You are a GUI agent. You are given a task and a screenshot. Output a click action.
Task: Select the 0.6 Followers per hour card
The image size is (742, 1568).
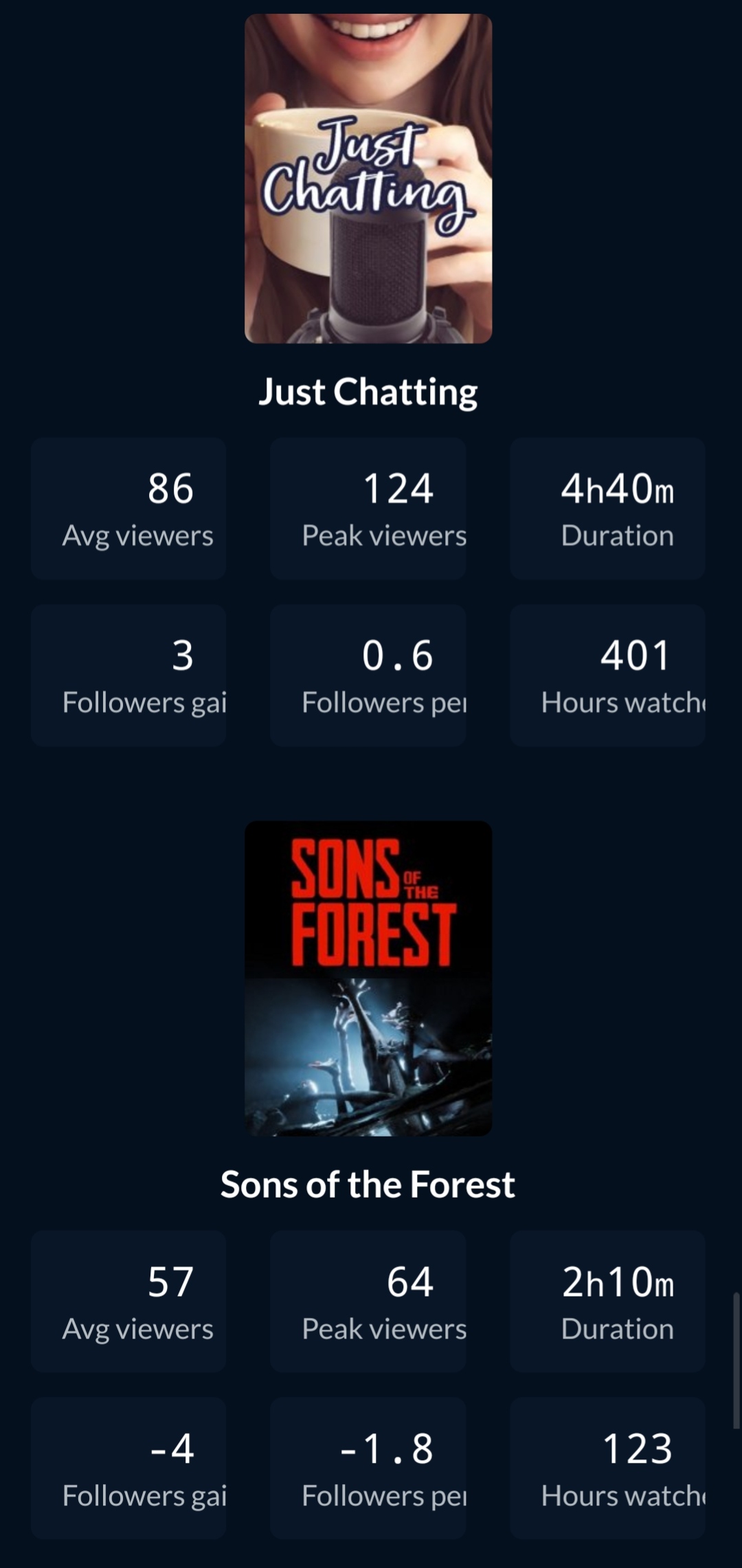[x=368, y=675]
